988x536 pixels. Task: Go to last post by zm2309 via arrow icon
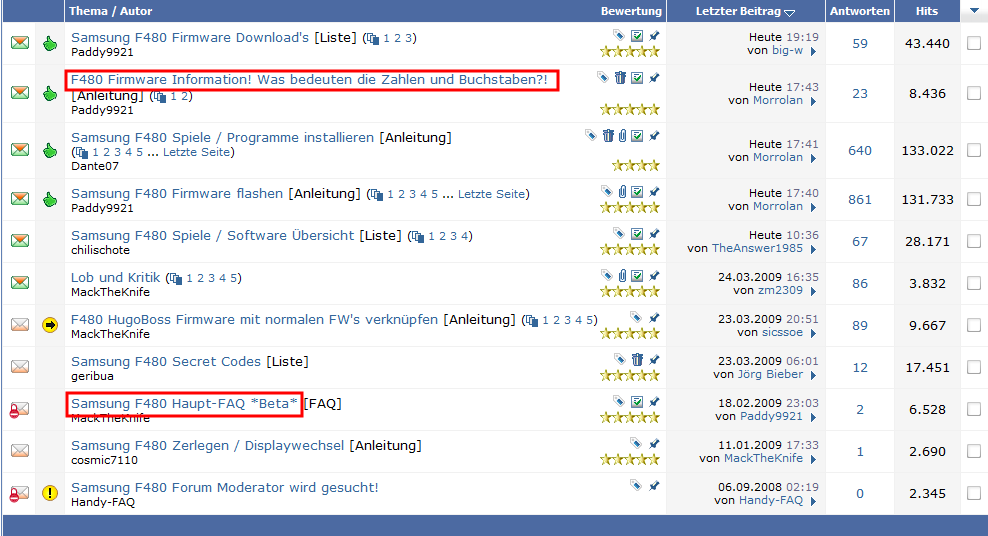click(x=813, y=292)
